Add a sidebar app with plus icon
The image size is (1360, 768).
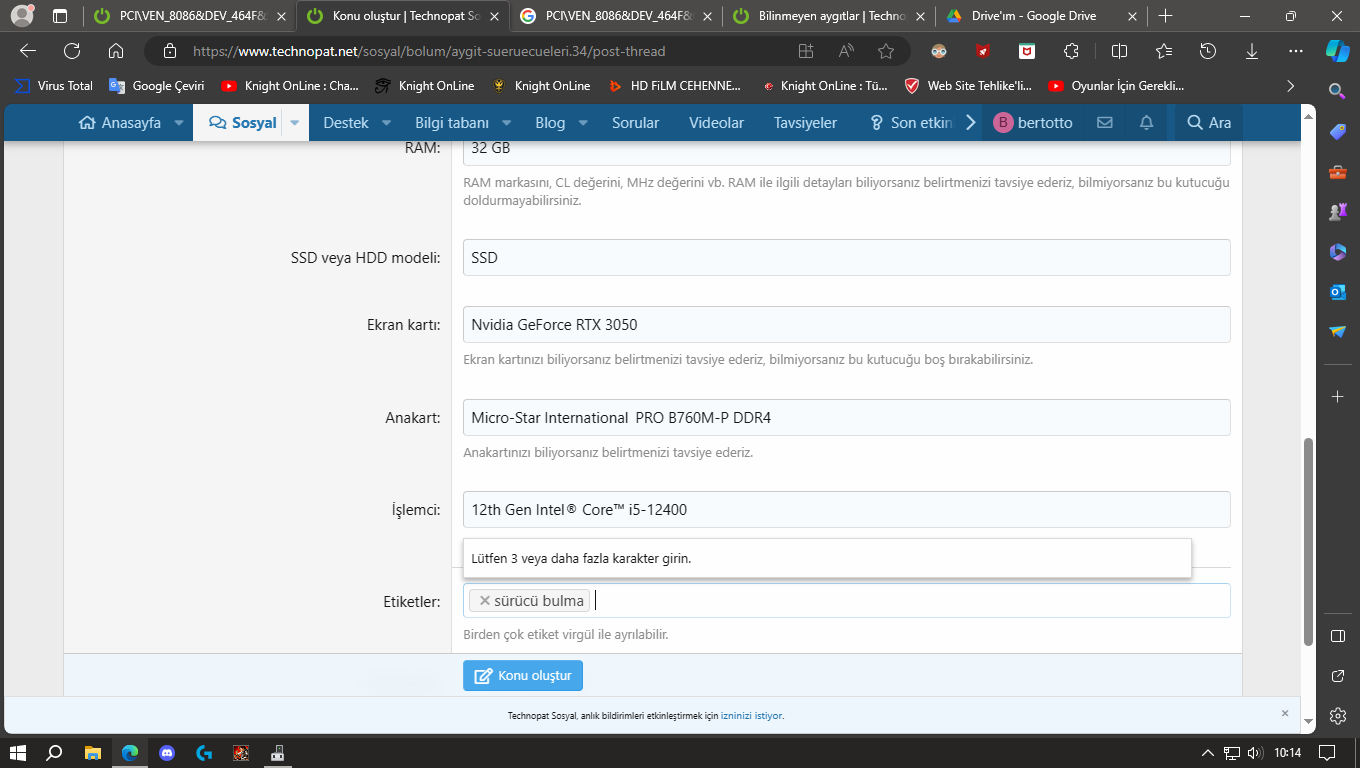[1337, 397]
